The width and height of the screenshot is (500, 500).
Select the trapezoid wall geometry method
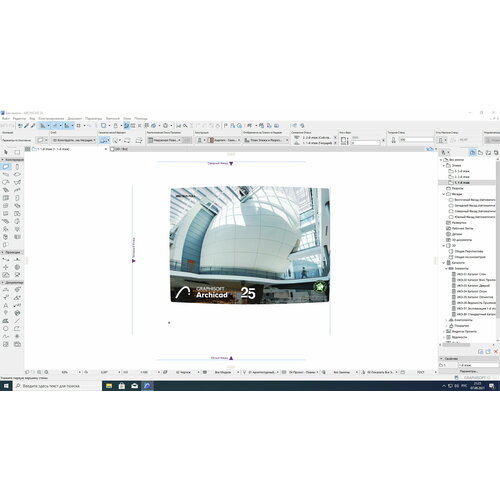coord(127,140)
